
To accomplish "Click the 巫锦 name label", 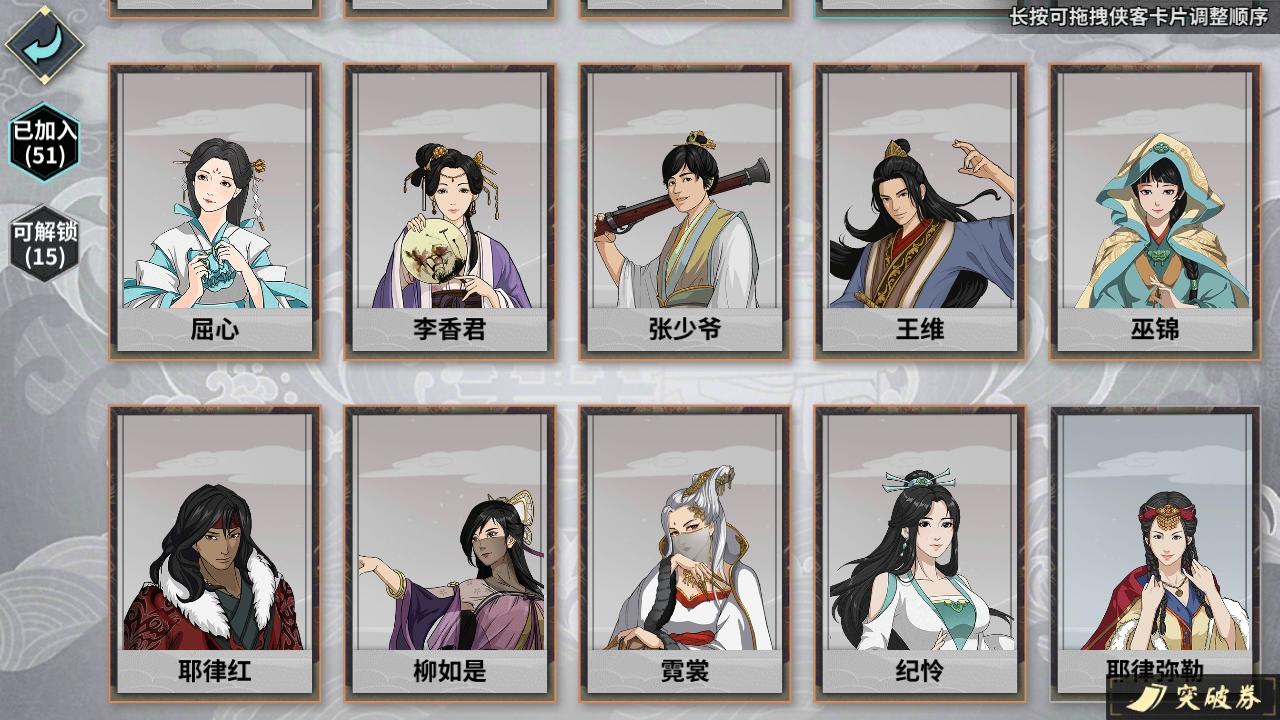I will pyautogui.click(x=1155, y=329).
